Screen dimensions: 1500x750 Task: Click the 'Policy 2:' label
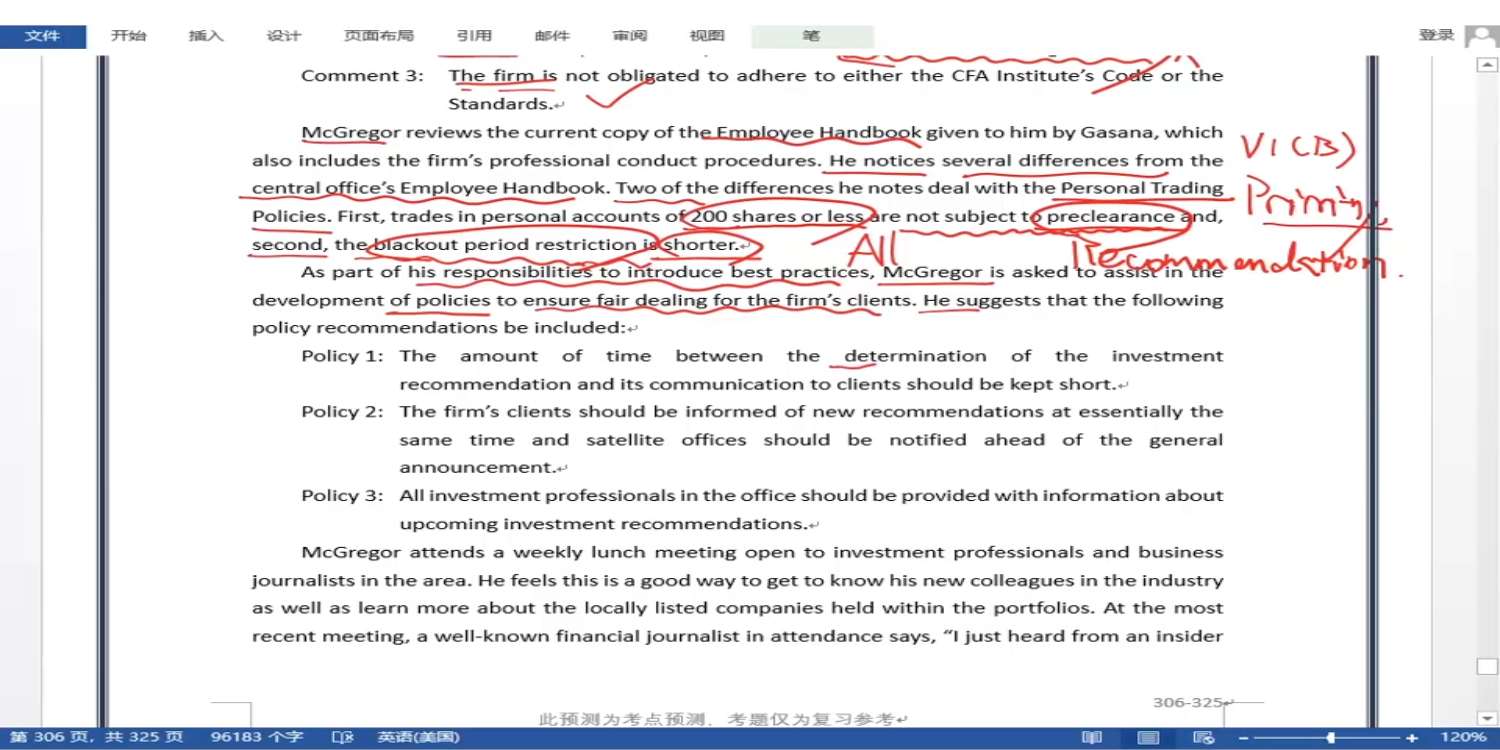click(342, 412)
